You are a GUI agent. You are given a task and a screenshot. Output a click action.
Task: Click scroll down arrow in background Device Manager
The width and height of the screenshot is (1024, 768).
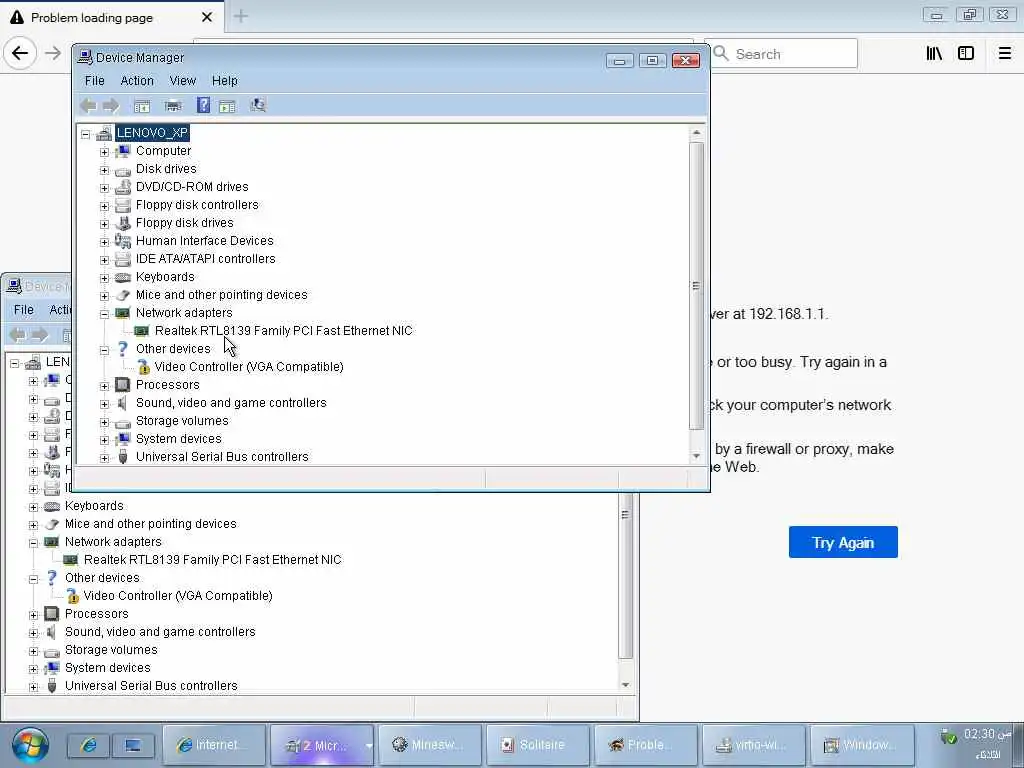[625, 685]
